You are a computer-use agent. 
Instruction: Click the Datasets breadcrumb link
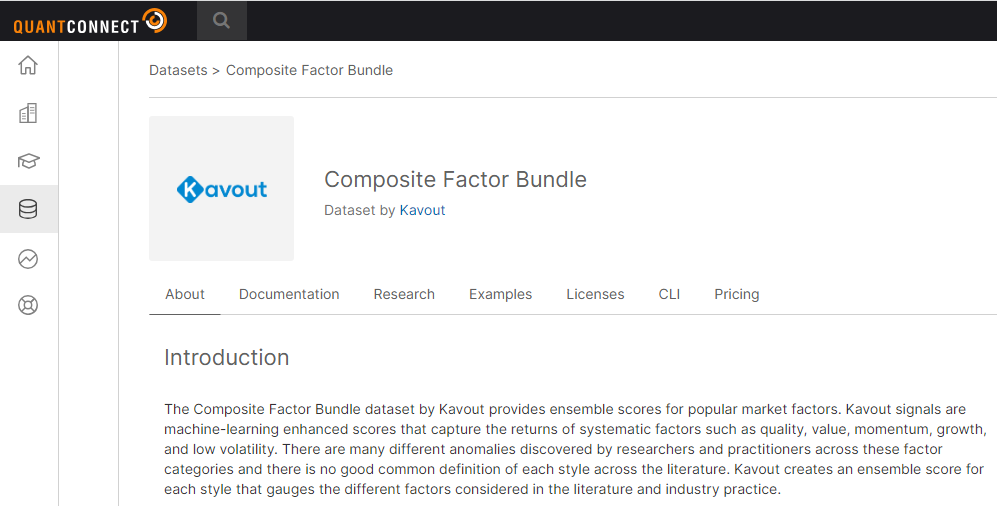point(178,71)
